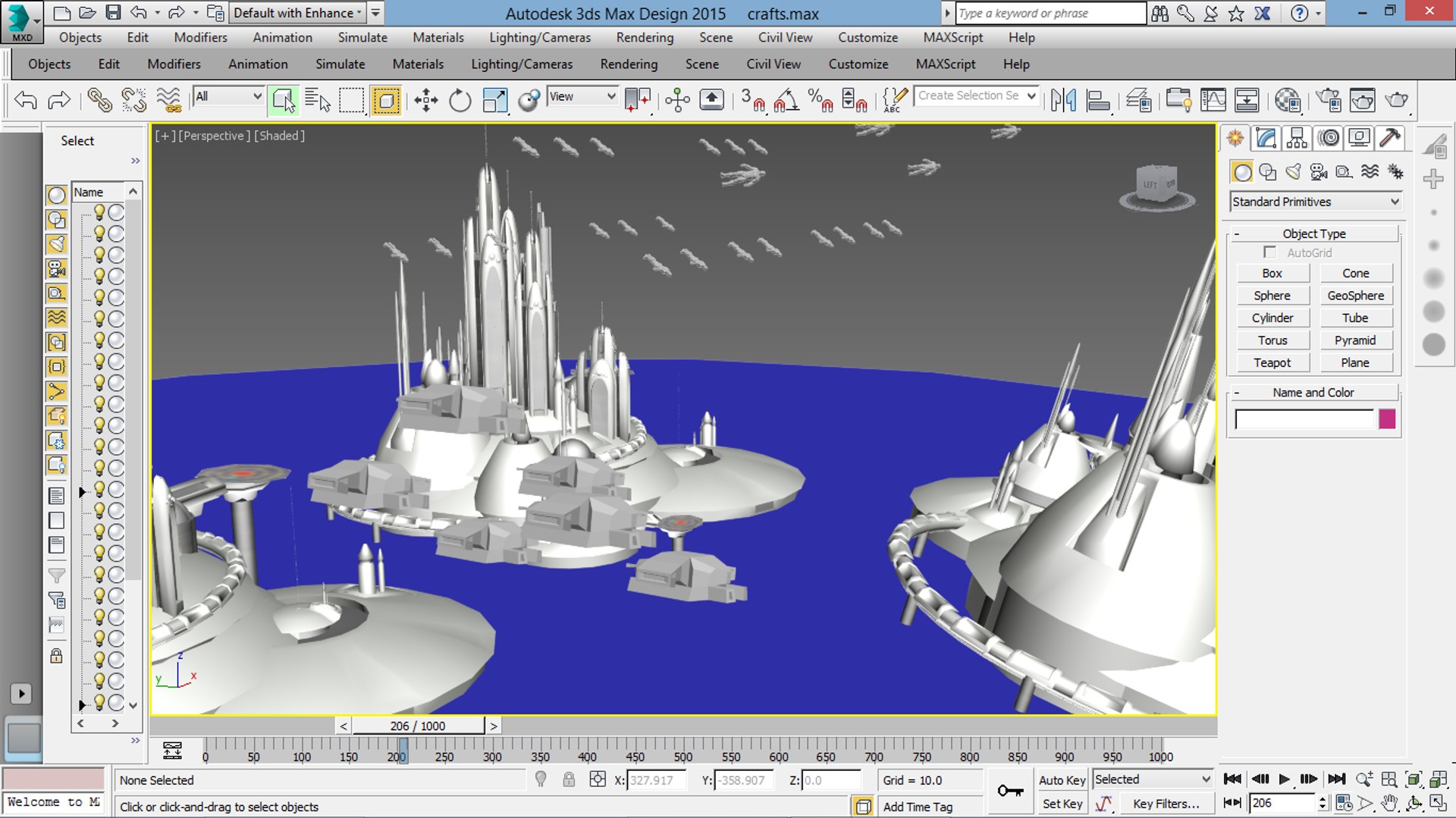Image resolution: width=1456 pixels, height=818 pixels.
Task: Toggle 3D Snaps button
Action: coord(753,100)
